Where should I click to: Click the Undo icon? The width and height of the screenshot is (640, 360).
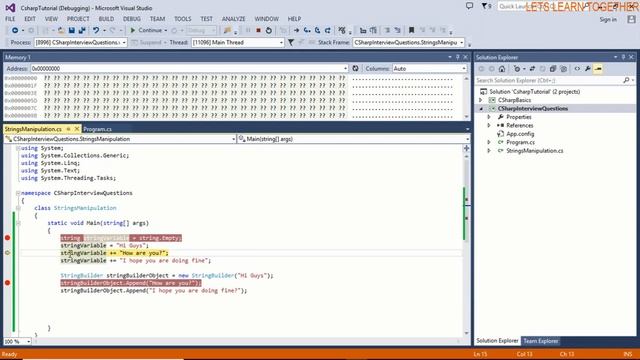96,30
